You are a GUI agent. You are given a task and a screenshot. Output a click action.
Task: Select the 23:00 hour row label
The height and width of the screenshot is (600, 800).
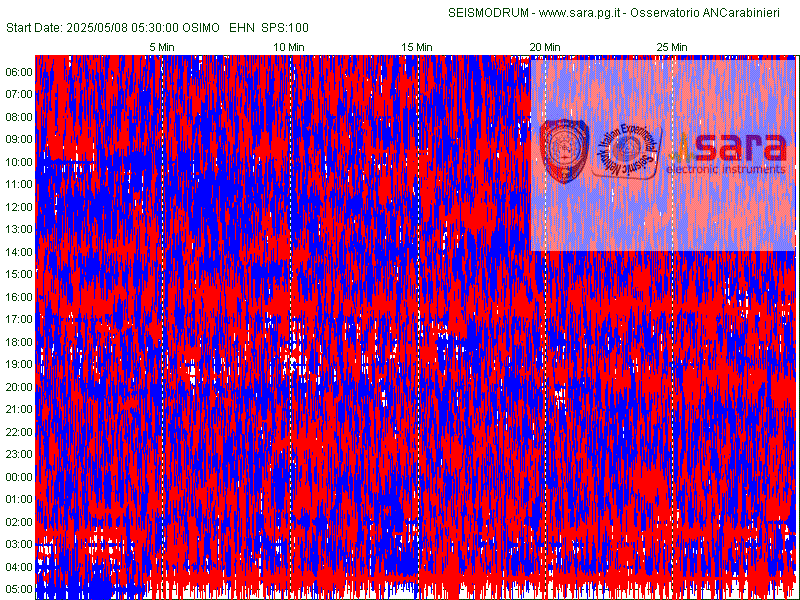point(19,454)
